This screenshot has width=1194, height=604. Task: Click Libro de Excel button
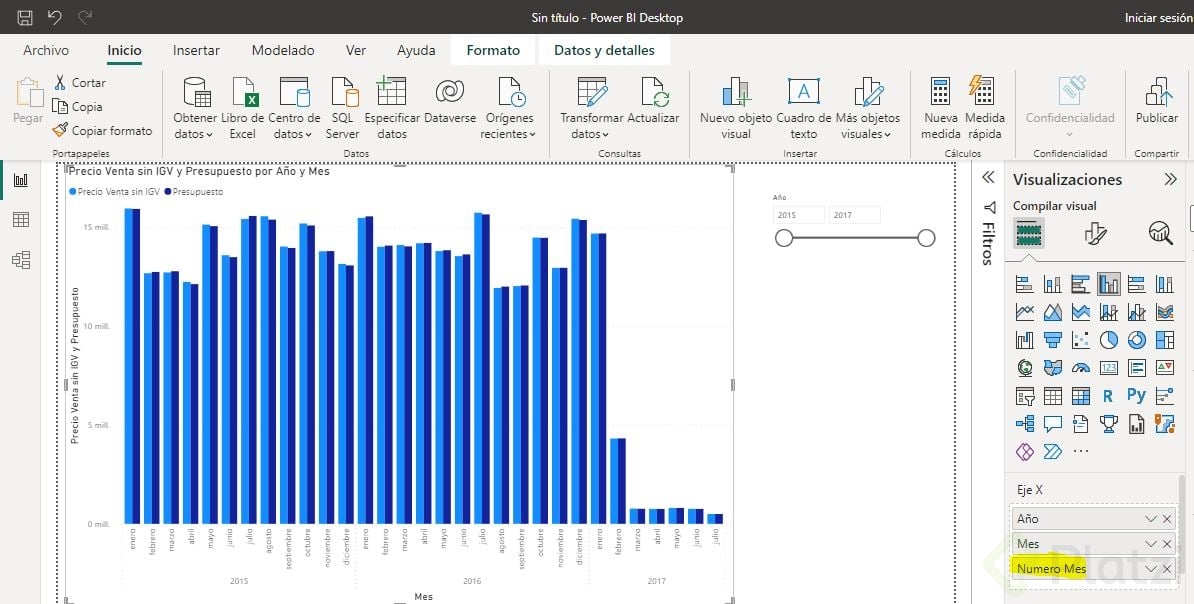242,107
